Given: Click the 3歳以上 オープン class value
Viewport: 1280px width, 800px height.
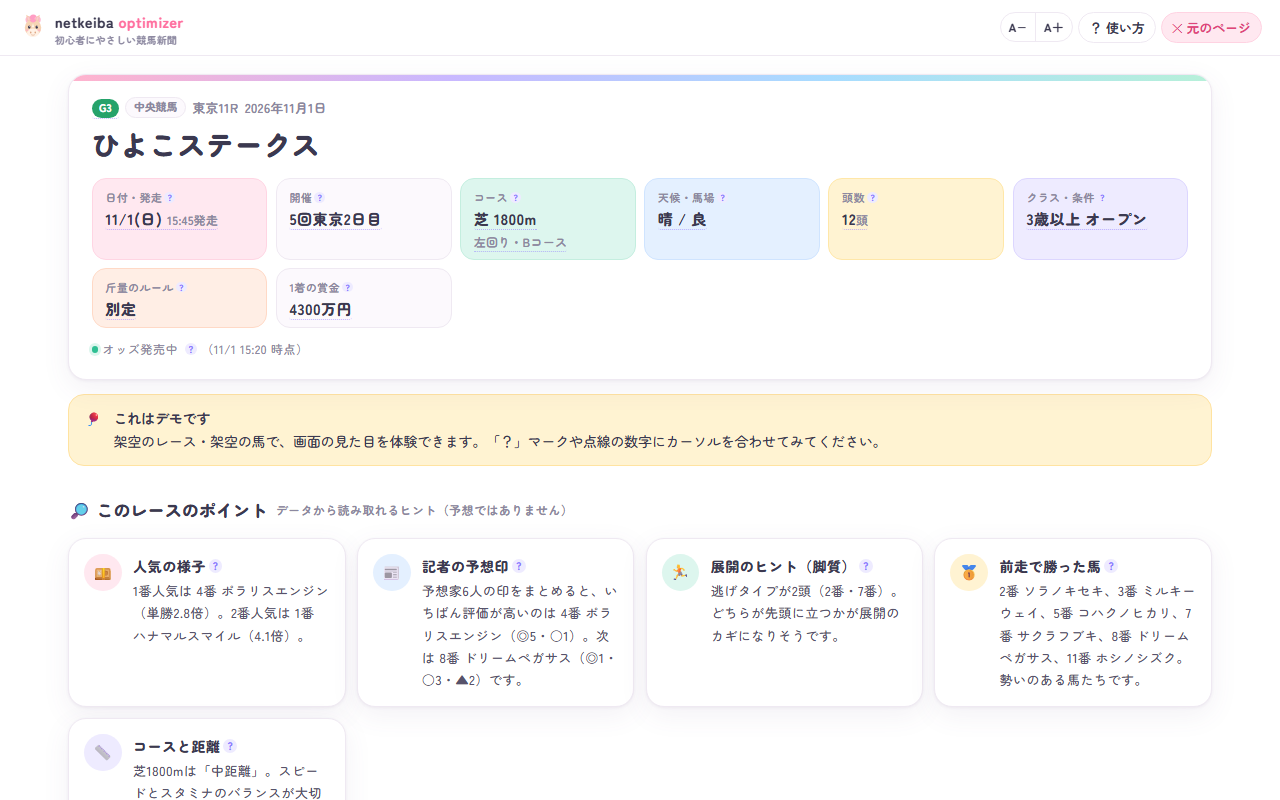Looking at the screenshot, I should tap(1086, 220).
